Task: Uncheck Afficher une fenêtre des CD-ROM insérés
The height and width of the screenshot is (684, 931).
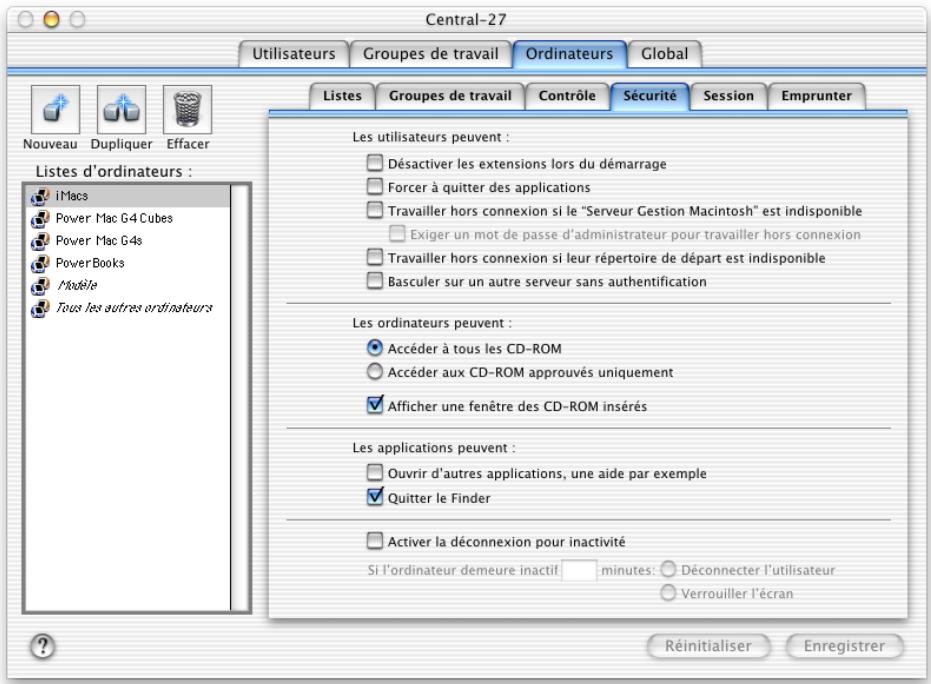Action: [x=375, y=405]
